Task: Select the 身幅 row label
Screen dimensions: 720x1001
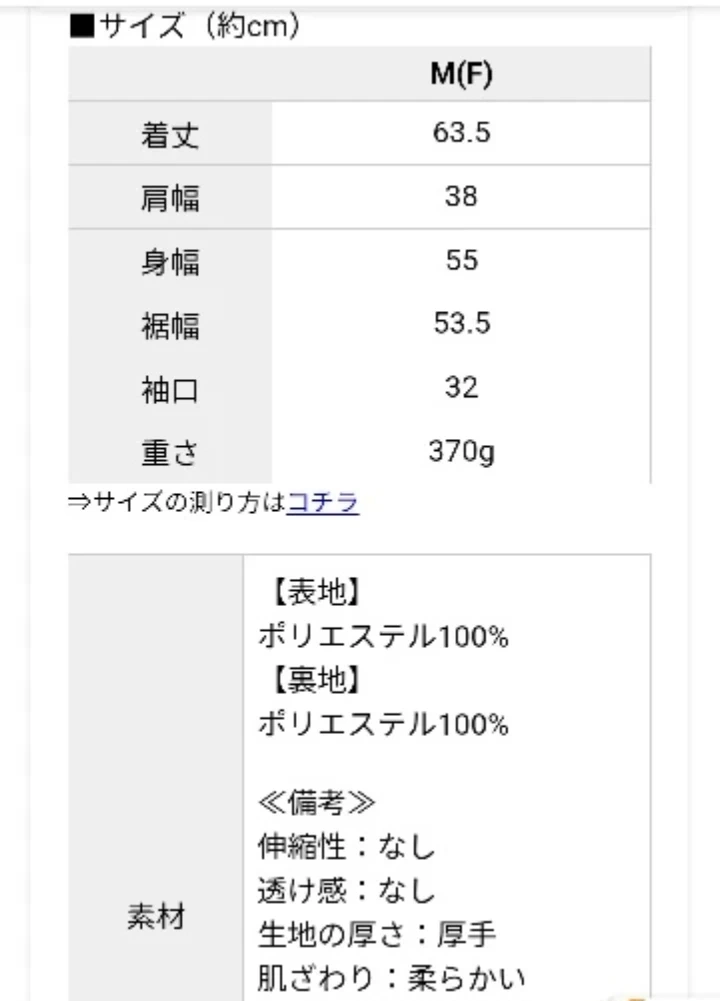Action: [x=170, y=262]
